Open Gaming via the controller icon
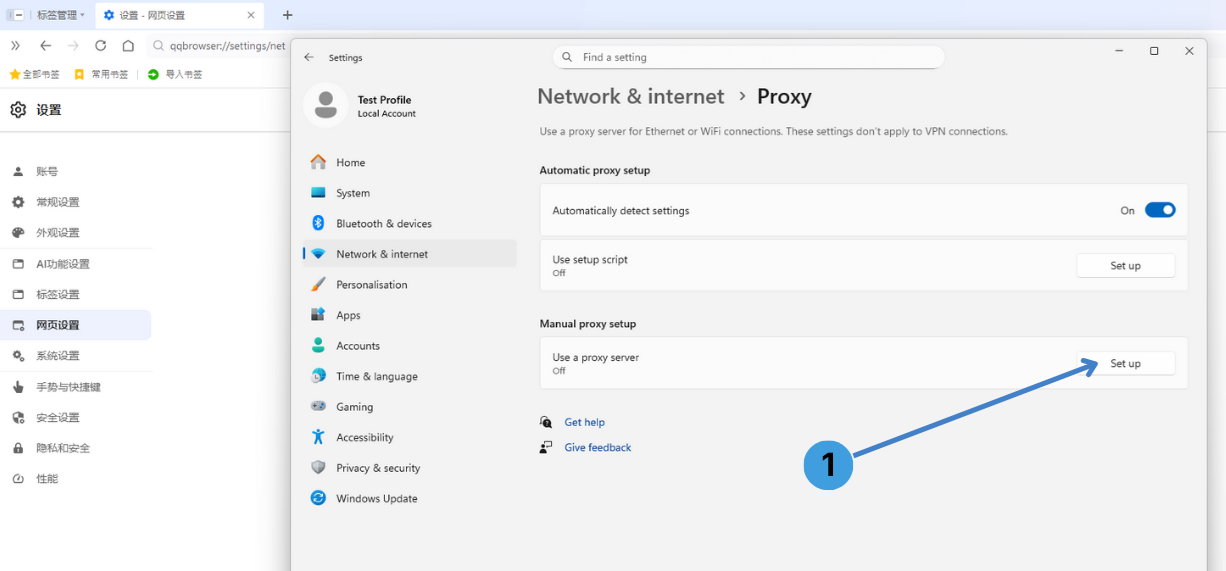This screenshot has width=1226, height=571. [318, 406]
